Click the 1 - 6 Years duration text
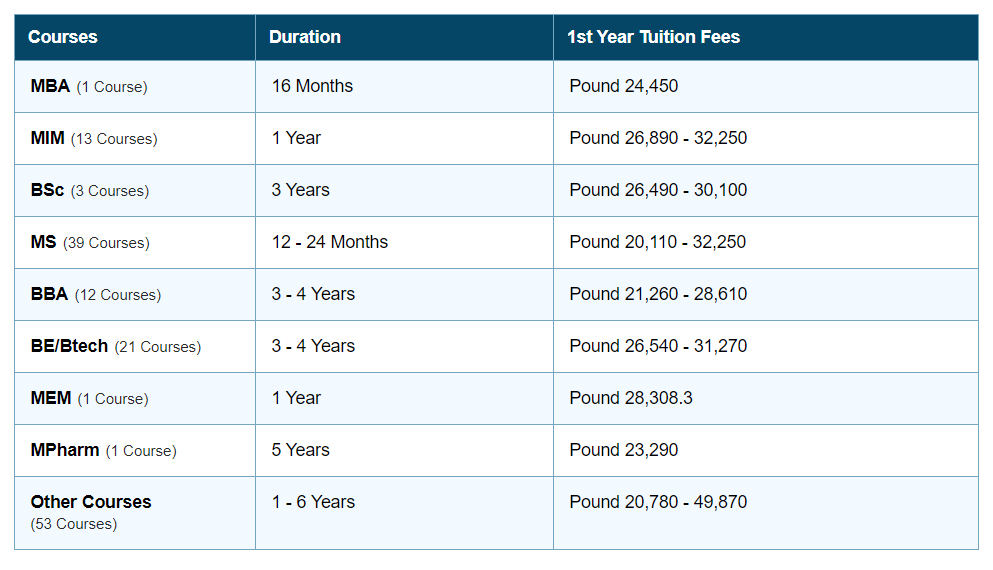The height and width of the screenshot is (570, 993). [x=313, y=502]
